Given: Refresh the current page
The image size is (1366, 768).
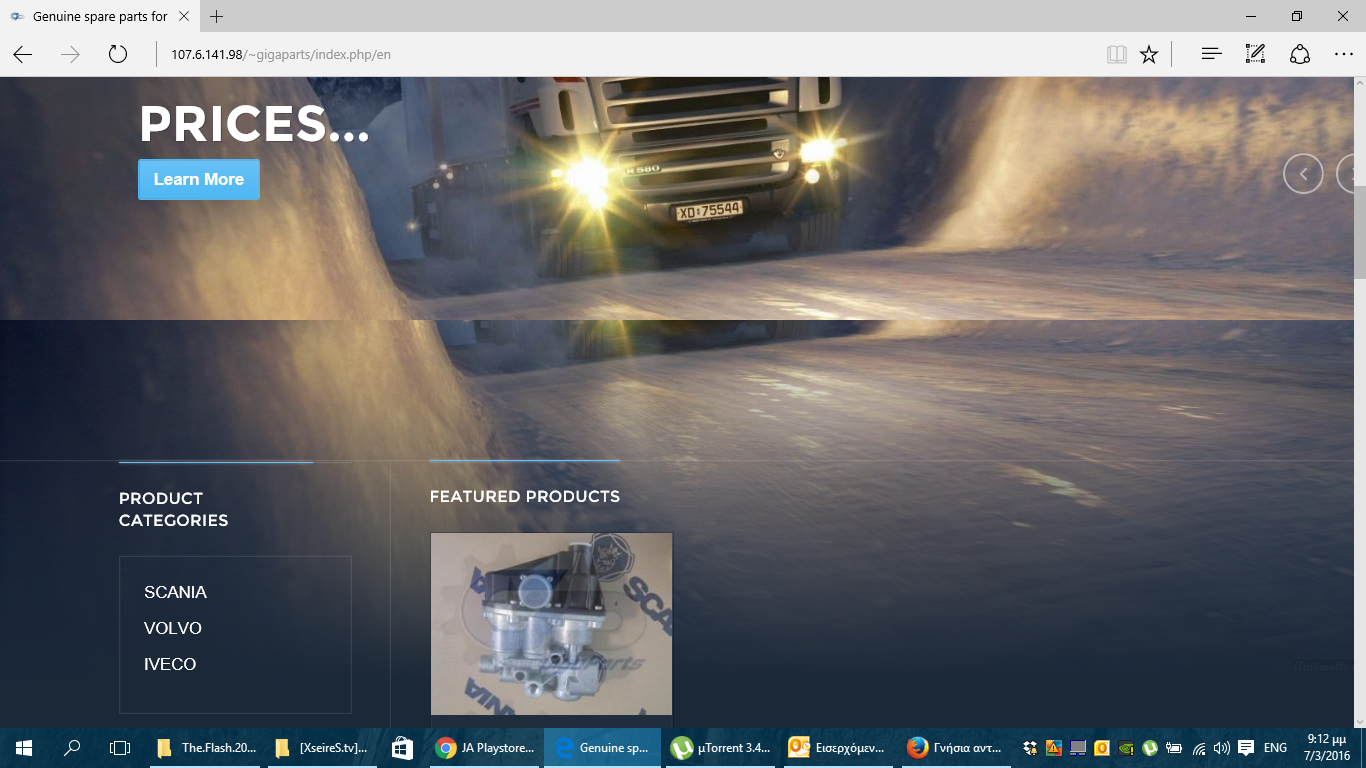Looking at the screenshot, I should 118,54.
